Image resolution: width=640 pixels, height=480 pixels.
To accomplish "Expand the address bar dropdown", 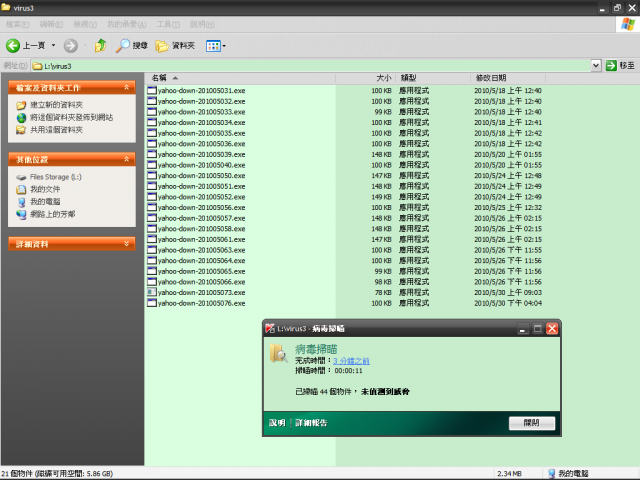I will click(x=596, y=65).
